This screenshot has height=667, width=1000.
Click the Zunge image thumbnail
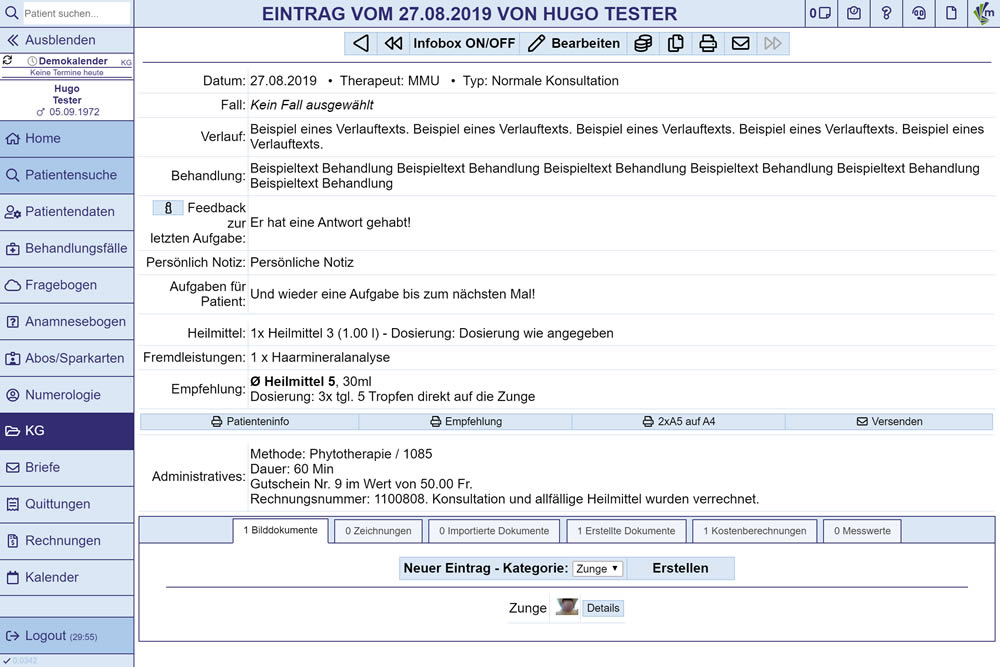point(567,607)
